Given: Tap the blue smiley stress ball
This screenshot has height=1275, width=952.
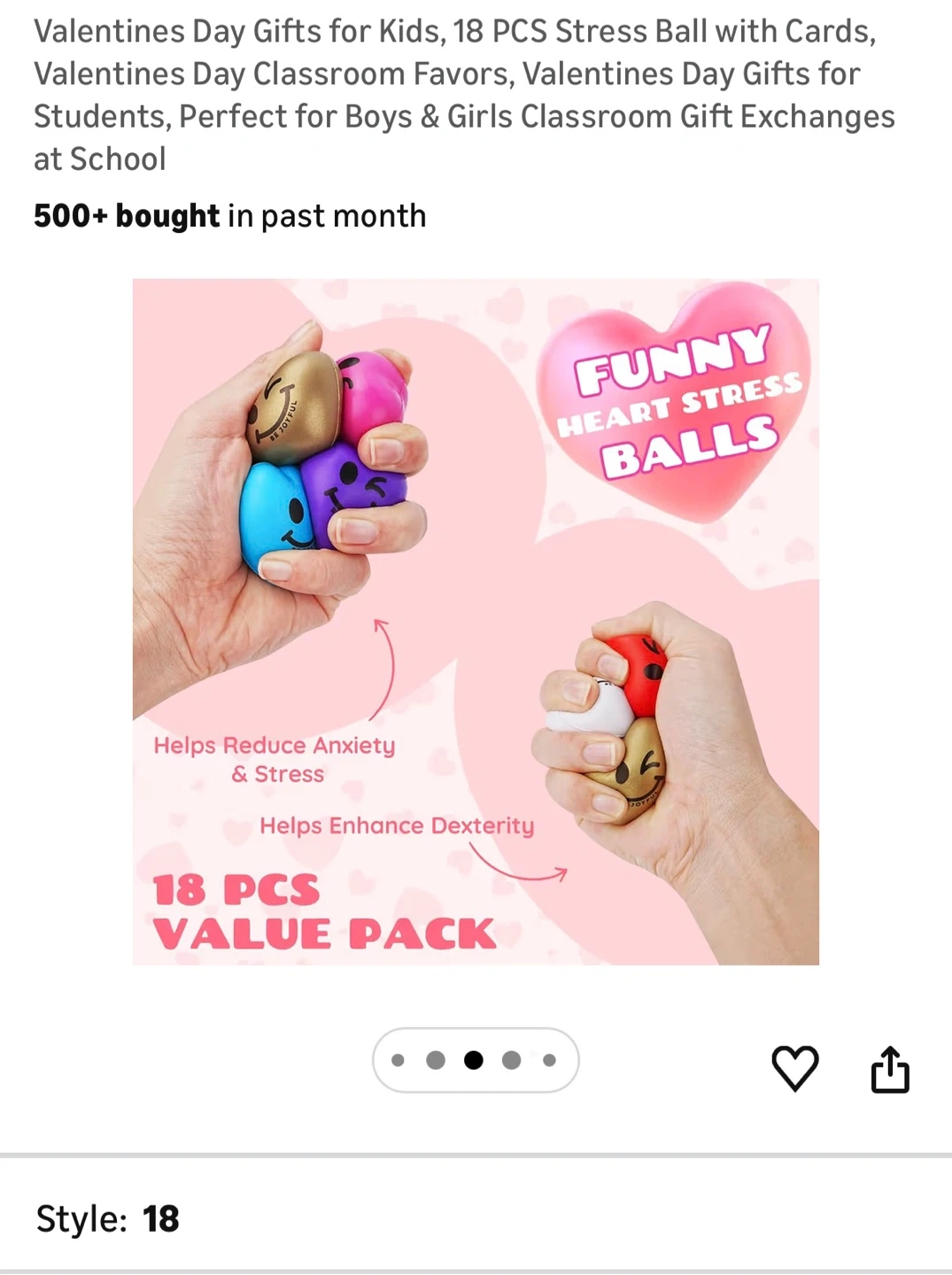Looking at the screenshot, I should point(276,516).
